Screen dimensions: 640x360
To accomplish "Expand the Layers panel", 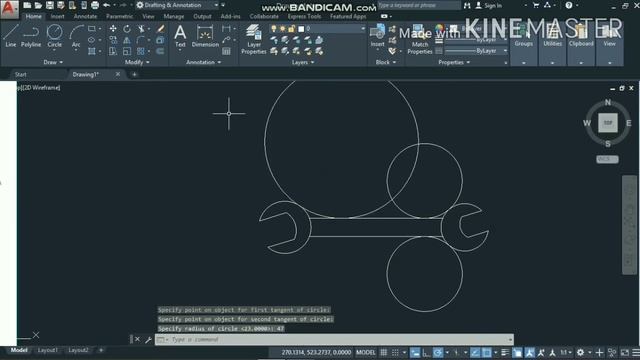I will (303, 62).
